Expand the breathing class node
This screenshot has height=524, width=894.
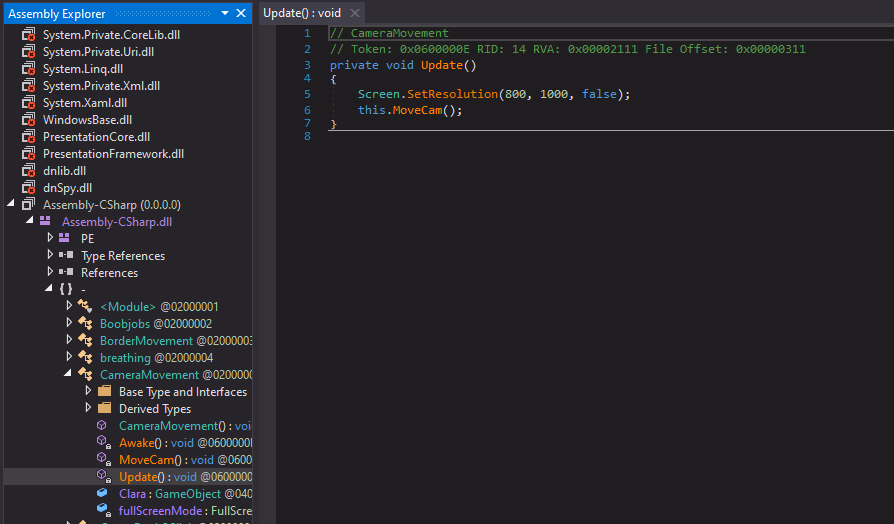click(x=69, y=357)
